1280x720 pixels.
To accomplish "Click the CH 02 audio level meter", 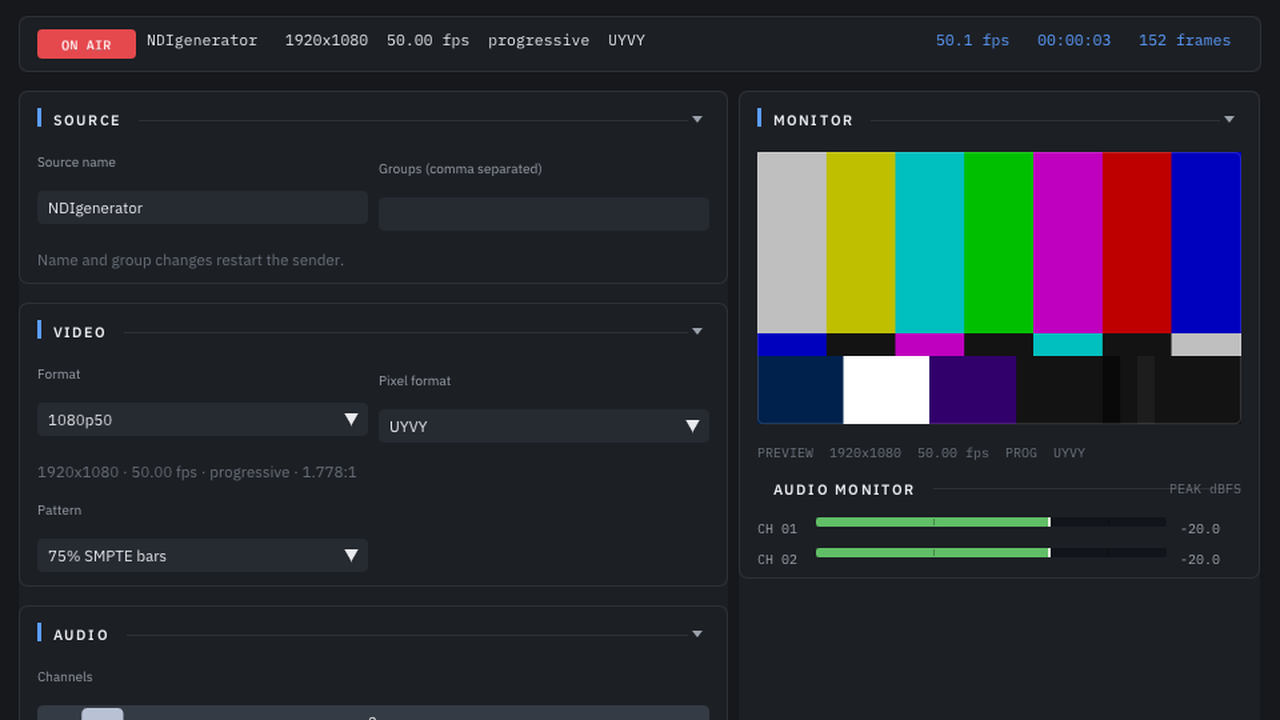I will [991, 553].
